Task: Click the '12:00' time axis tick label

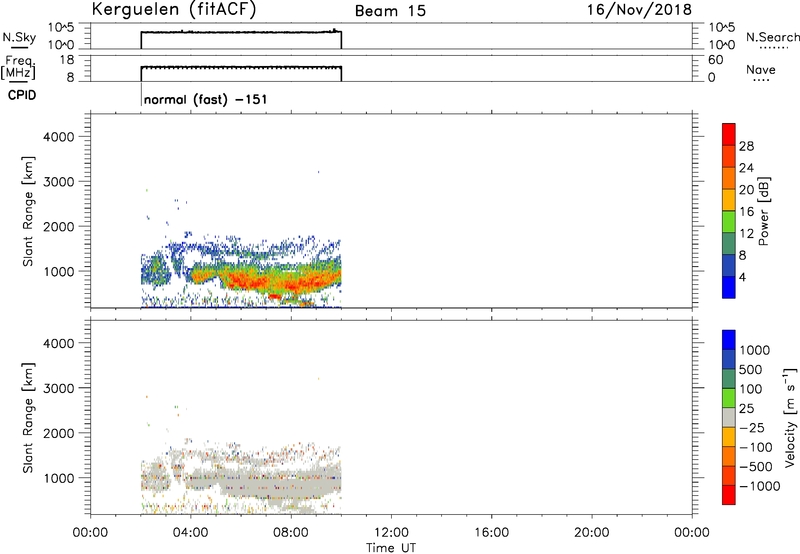Action: [391, 533]
